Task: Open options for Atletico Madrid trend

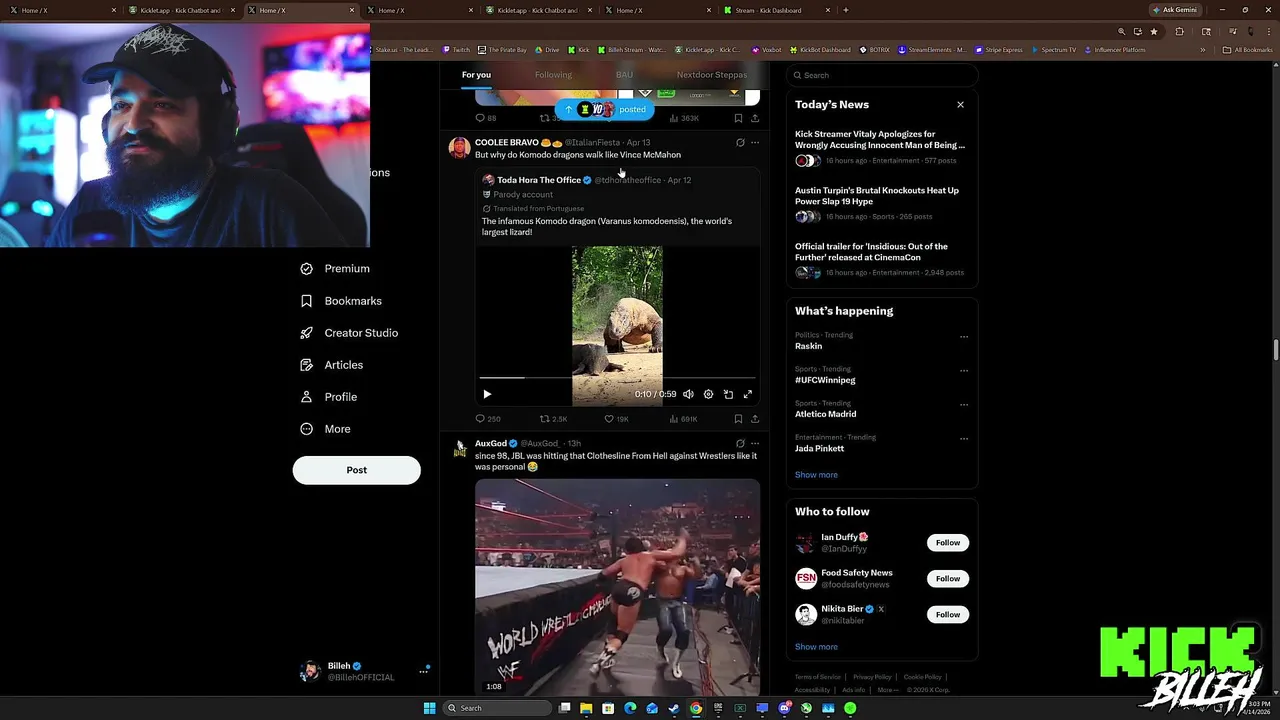Action: pos(964,405)
